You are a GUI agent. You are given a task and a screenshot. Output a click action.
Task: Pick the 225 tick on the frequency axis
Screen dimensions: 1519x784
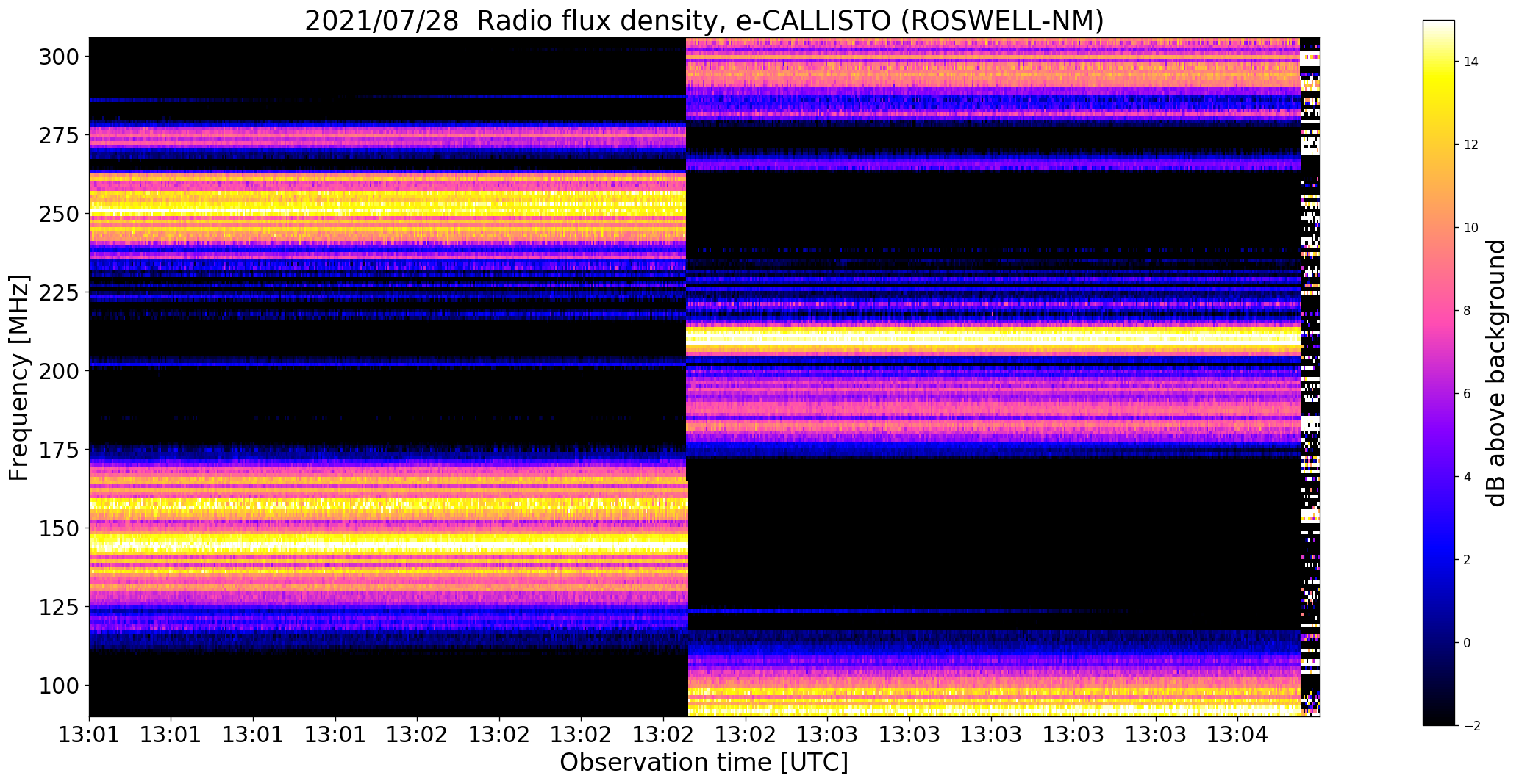60,292
